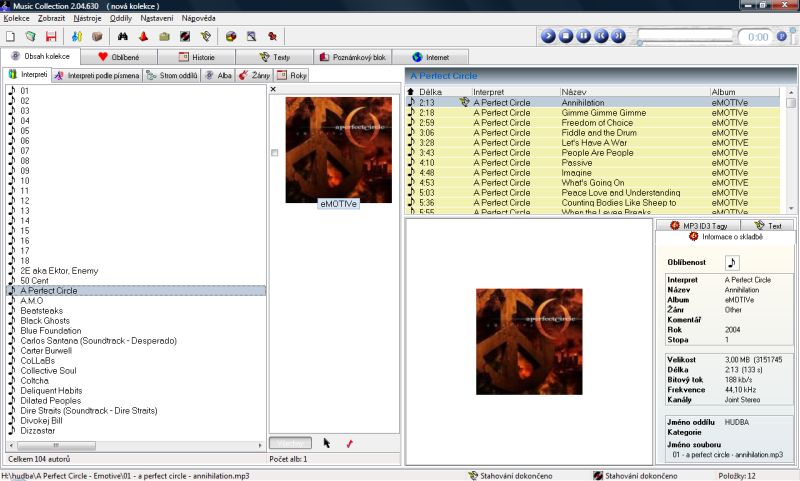
Task: Open search with the binoculars icon
Action: 123,36
